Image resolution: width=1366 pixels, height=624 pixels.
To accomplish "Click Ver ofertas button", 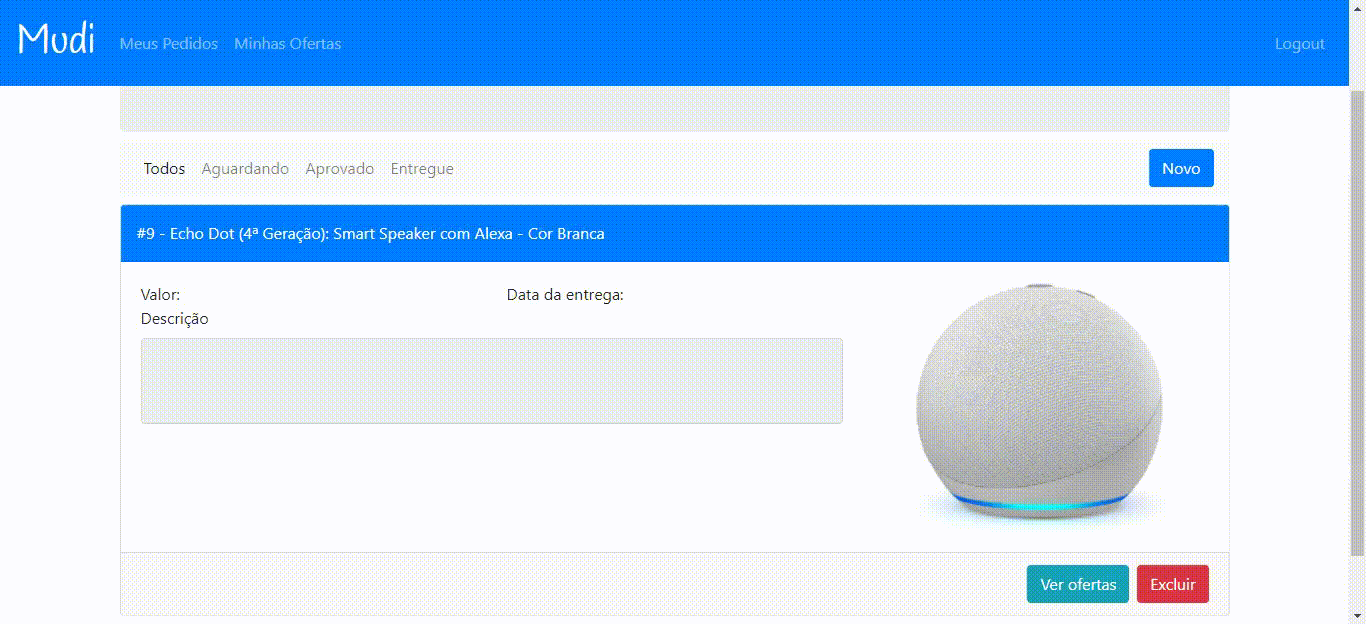I will (1078, 584).
